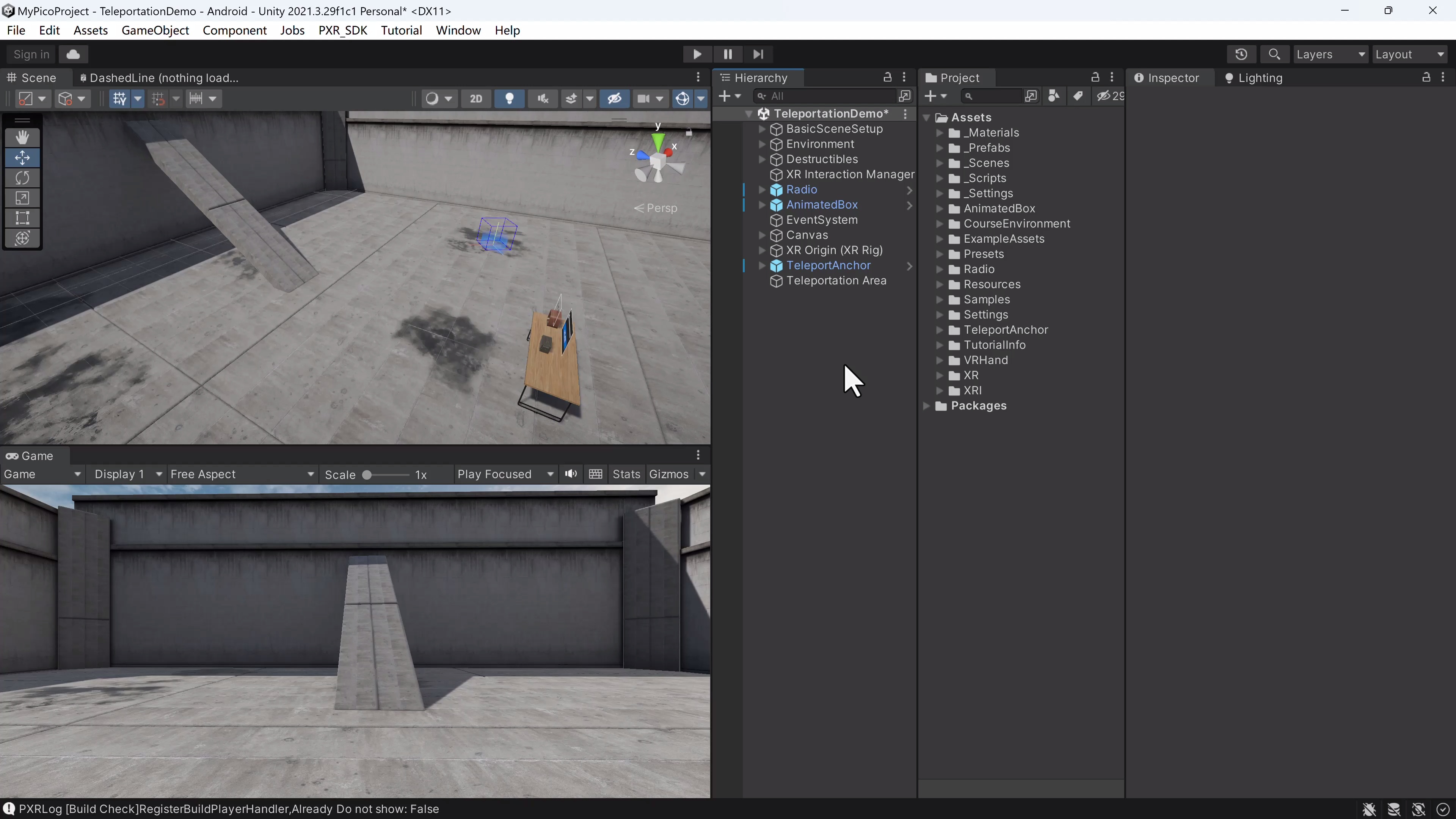Select the Hand view tool

[x=23, y=137]
